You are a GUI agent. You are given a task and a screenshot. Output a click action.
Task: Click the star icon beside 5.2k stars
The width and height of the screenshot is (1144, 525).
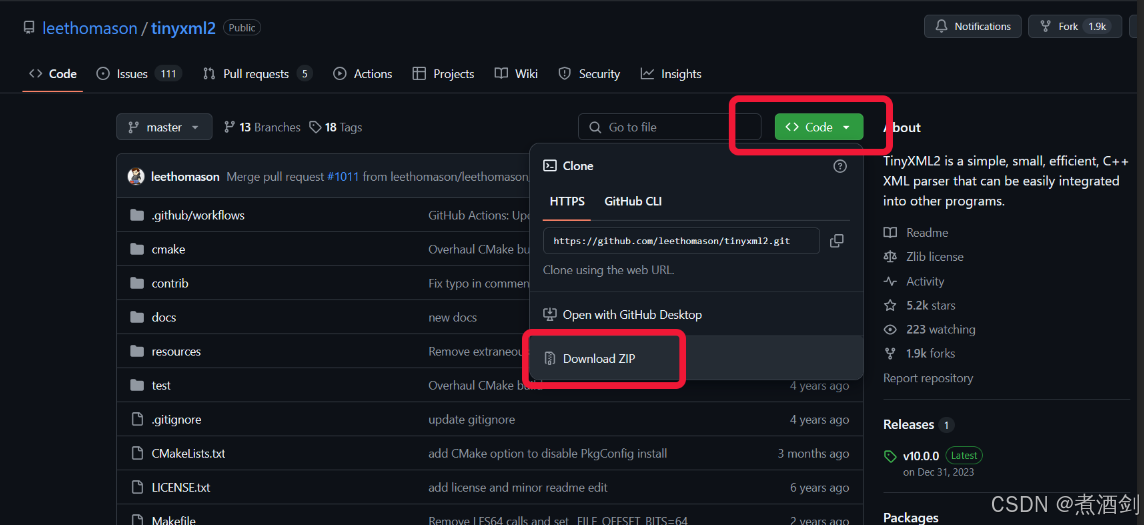(890, 306)
